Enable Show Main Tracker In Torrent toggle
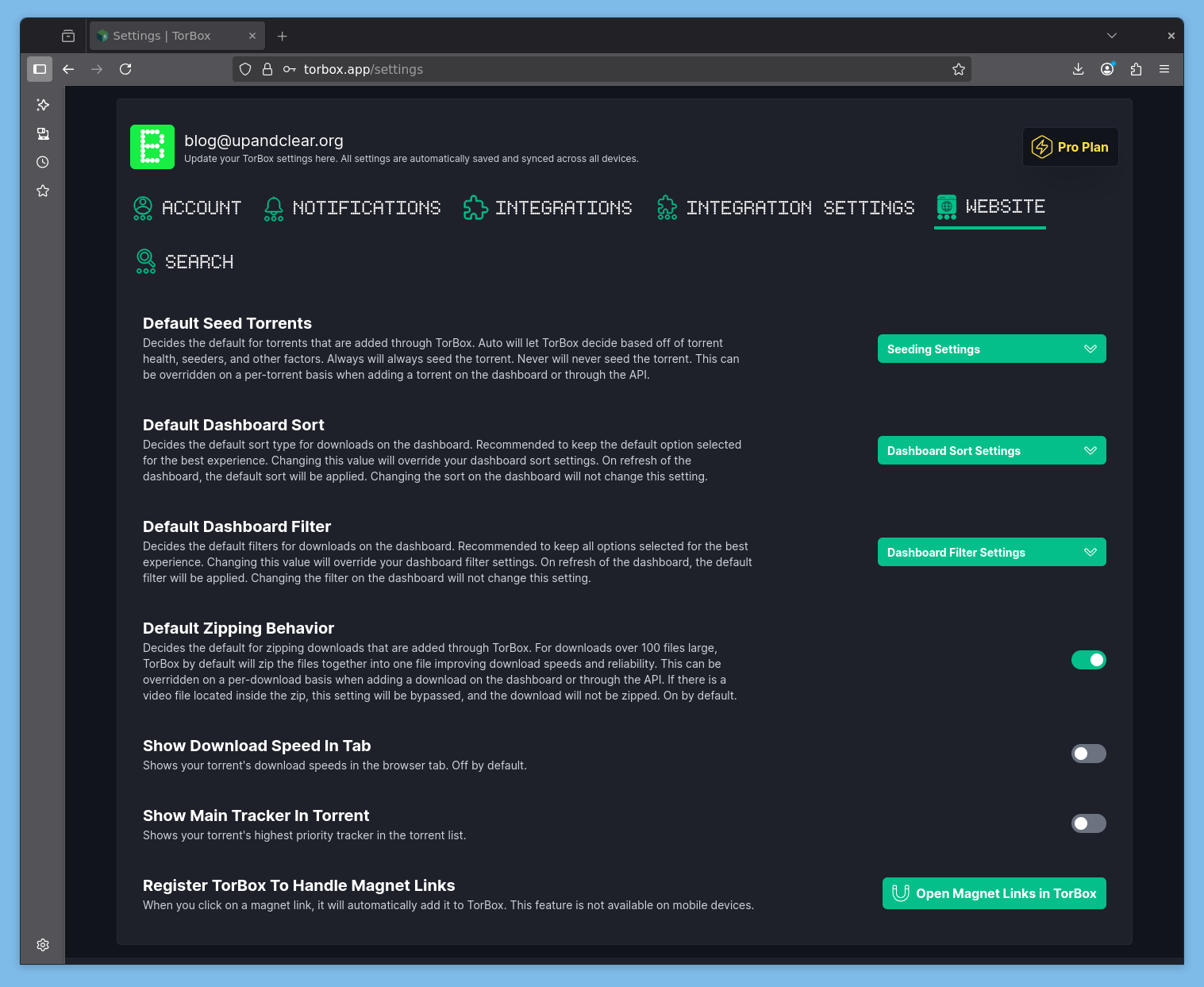1204x987 pixels. click(1089, 823)
